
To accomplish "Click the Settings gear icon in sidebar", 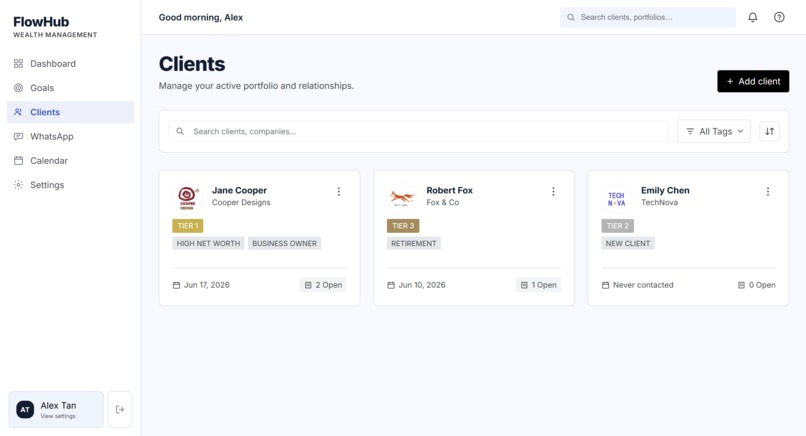I will [19, 185].
